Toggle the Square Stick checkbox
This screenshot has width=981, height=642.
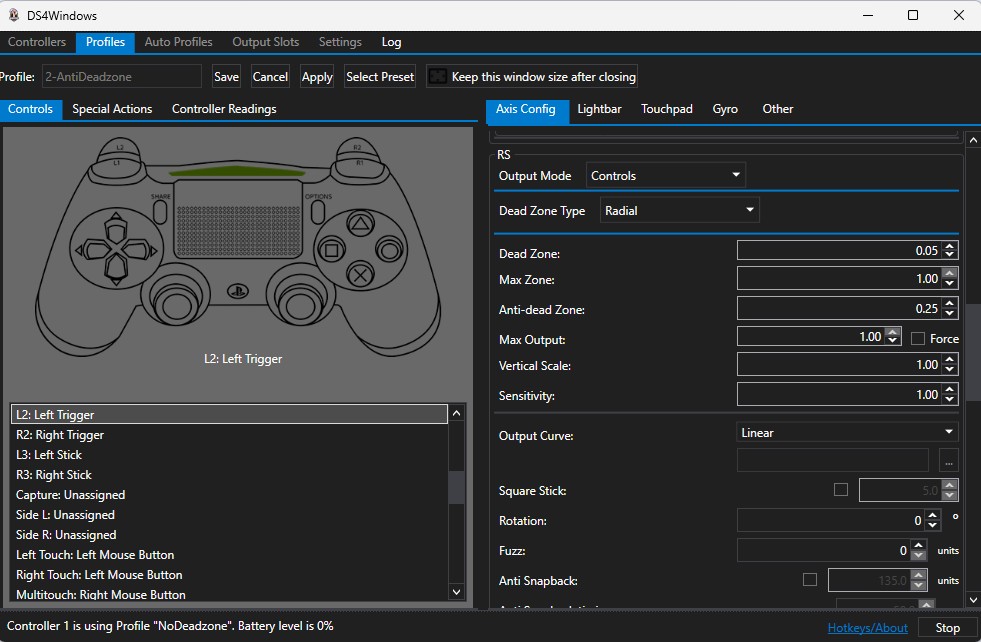840,490
